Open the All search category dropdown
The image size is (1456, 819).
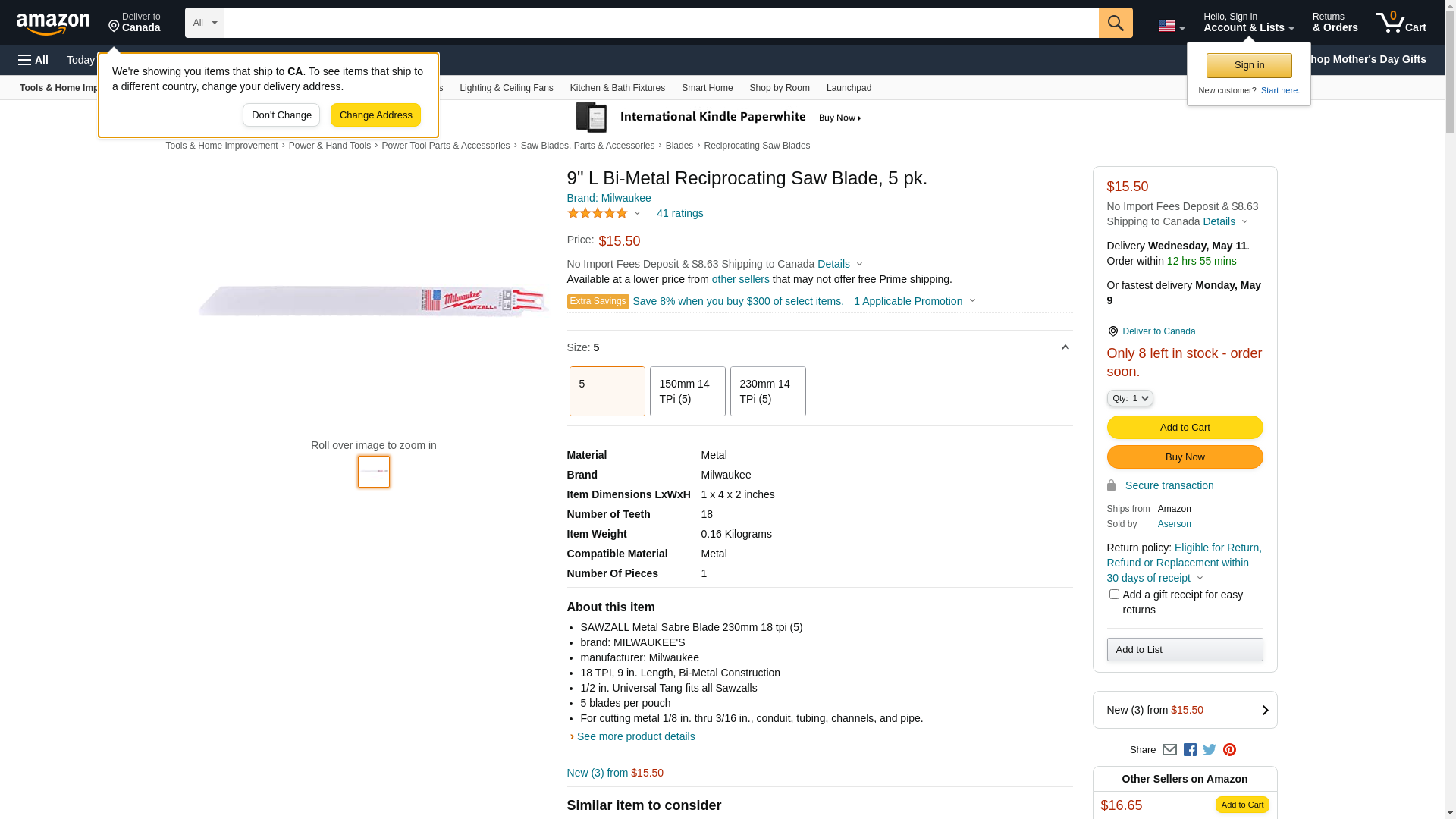(x=204, y=23)
